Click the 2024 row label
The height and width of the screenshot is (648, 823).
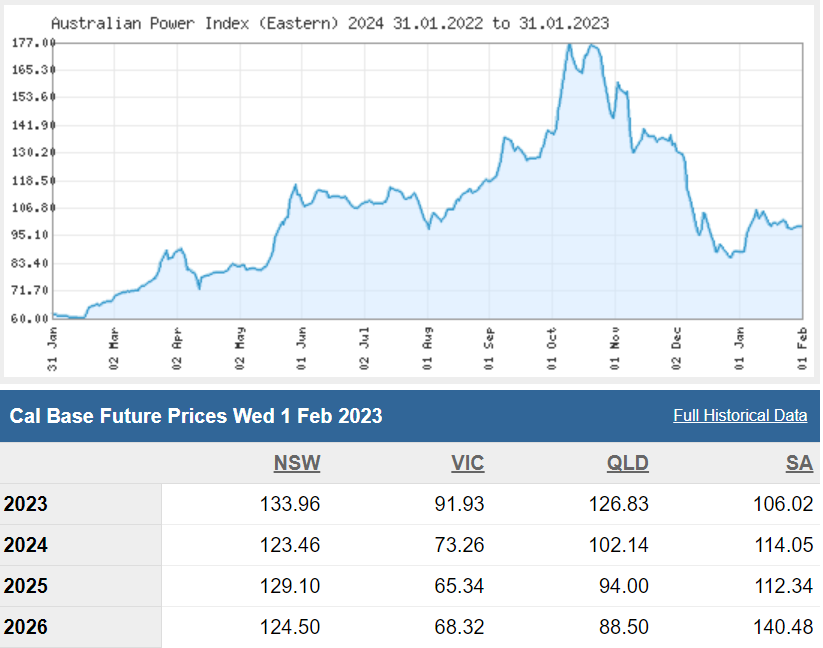click(26, 545)
